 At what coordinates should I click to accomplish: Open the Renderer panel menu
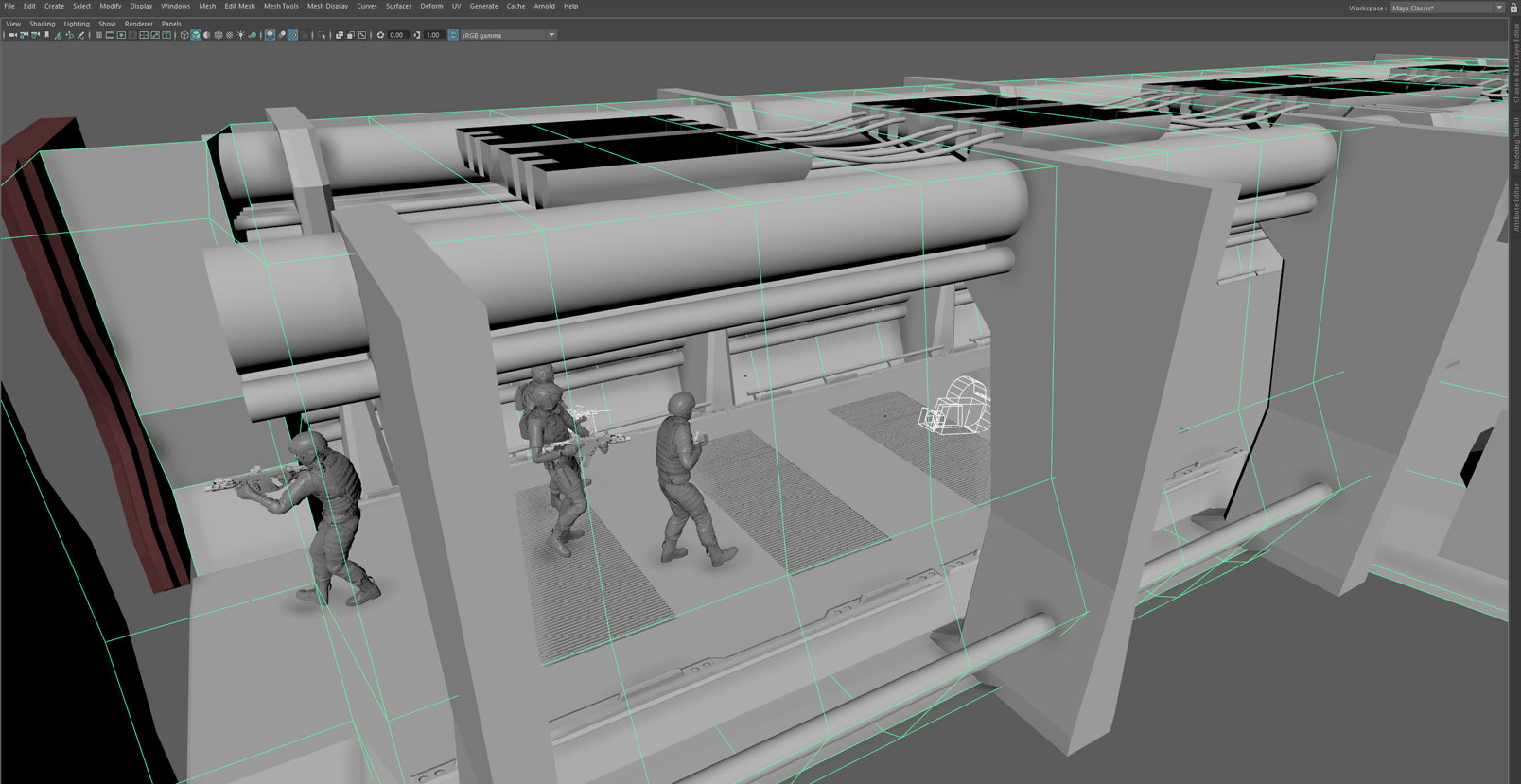pyautogui.click(x=138, y=24)
